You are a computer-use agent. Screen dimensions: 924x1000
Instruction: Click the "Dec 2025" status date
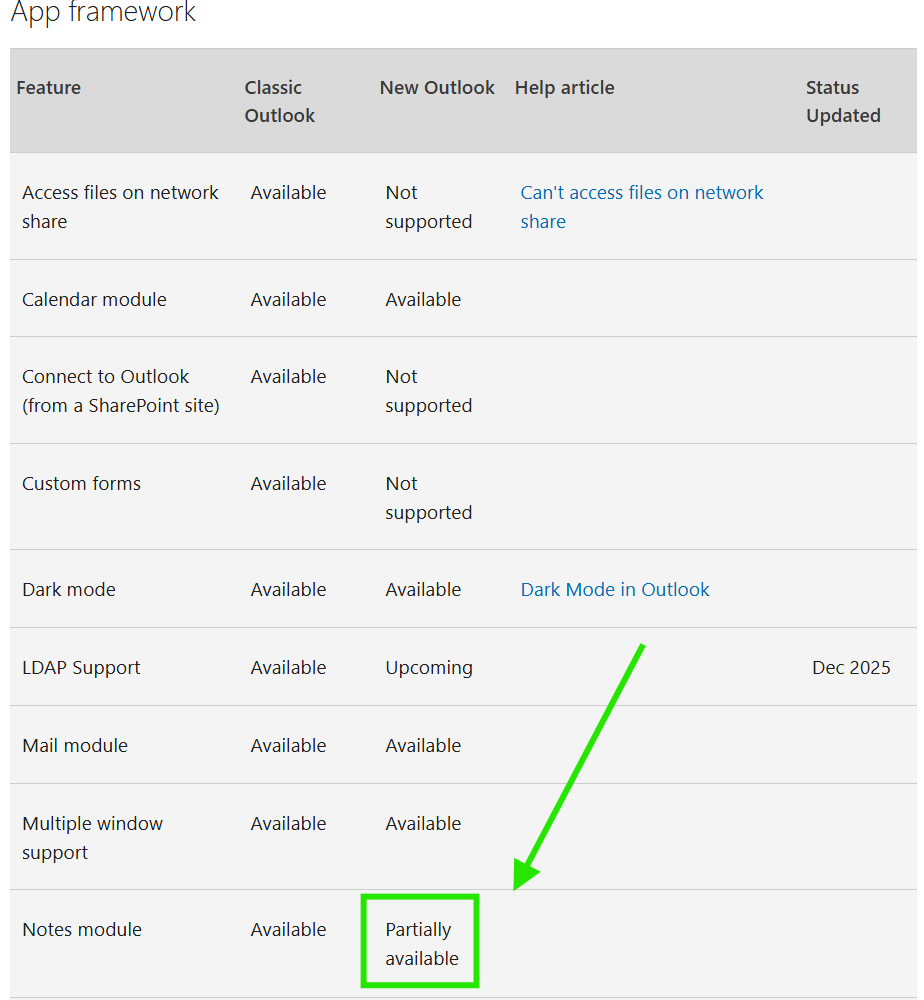[x=851, y=667]
